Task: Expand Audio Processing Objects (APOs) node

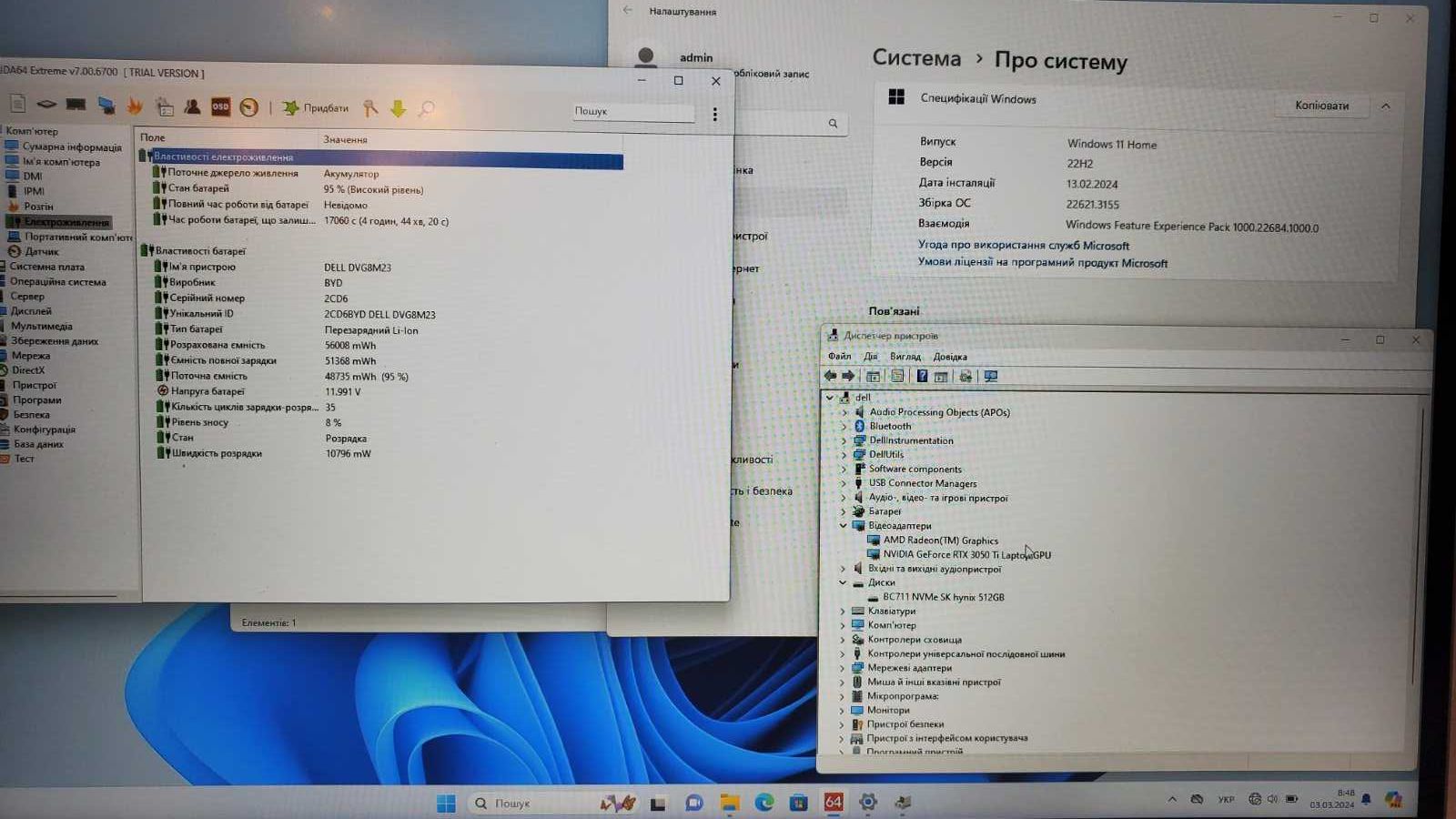Action: 844,412
